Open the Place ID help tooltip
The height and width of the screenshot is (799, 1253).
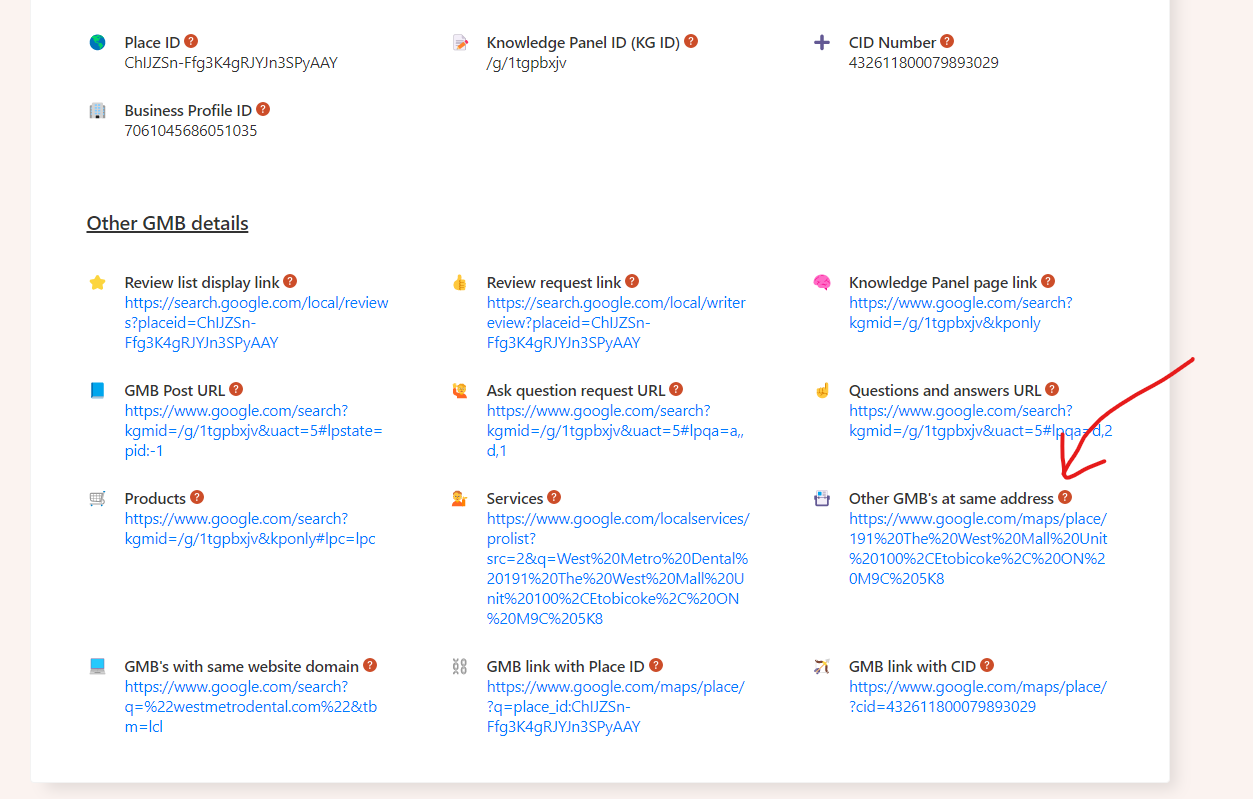coord(189,41)
